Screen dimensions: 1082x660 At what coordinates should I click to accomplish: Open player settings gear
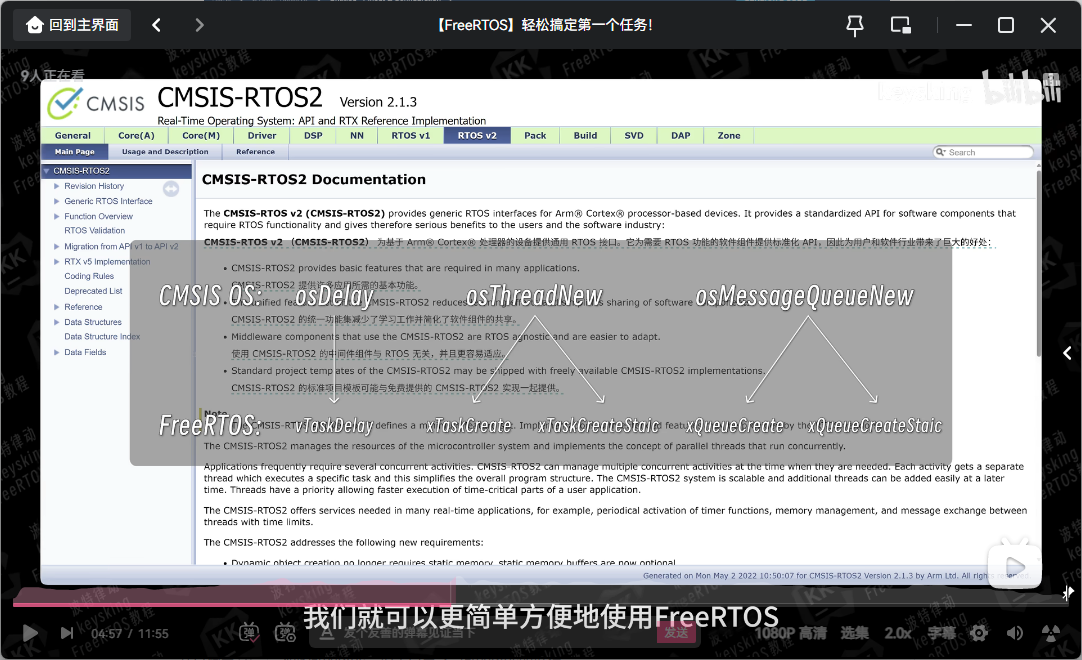978,632
